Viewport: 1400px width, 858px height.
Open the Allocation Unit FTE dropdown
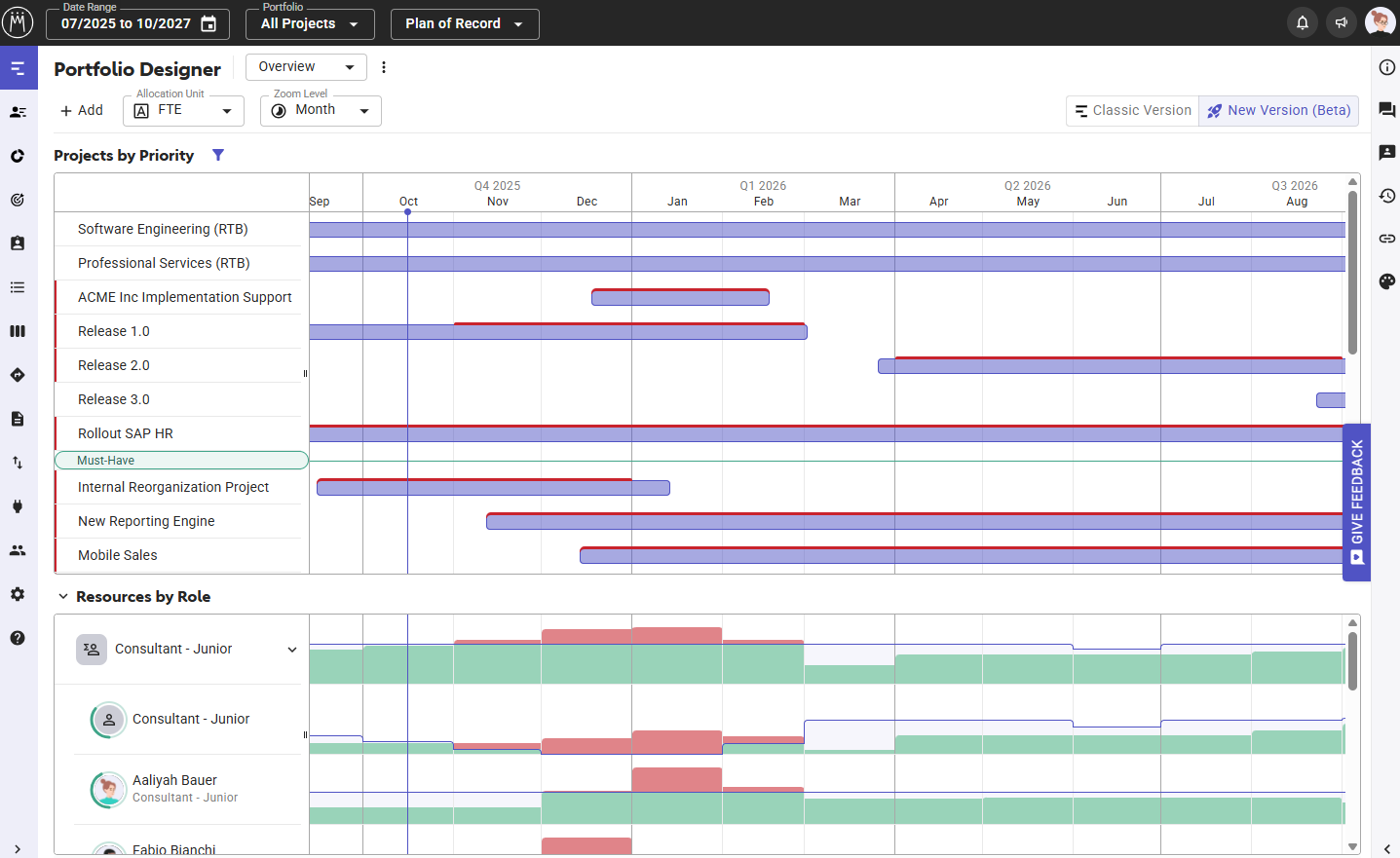(183, 110)
